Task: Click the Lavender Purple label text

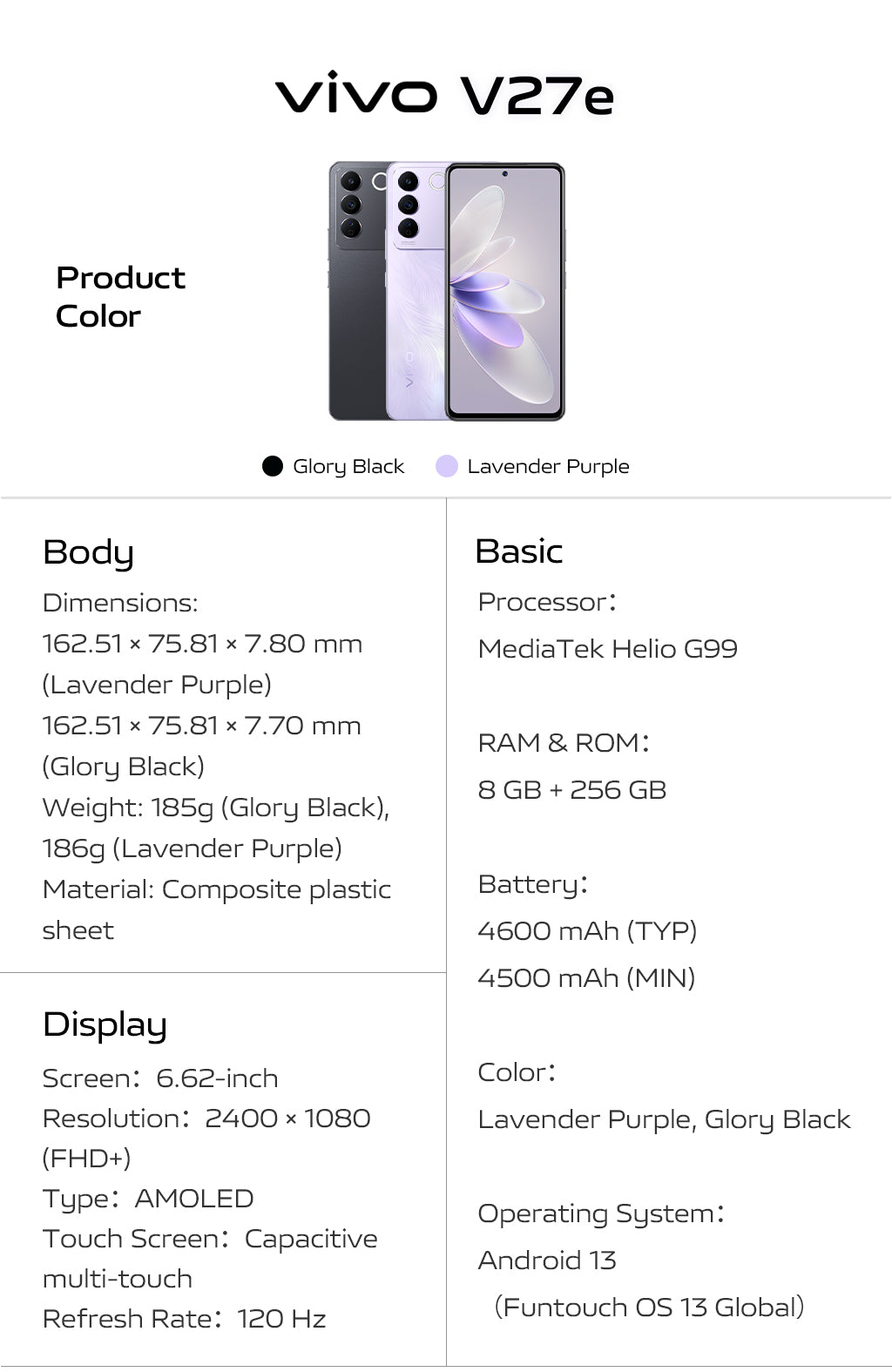Action: (x=548, y=467)
